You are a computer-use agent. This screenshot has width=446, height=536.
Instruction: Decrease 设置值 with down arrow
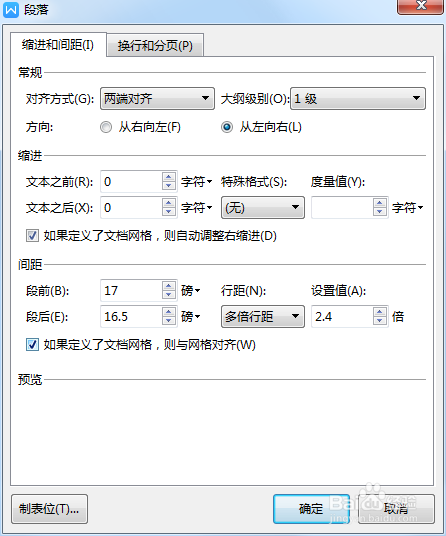[380, 321]
